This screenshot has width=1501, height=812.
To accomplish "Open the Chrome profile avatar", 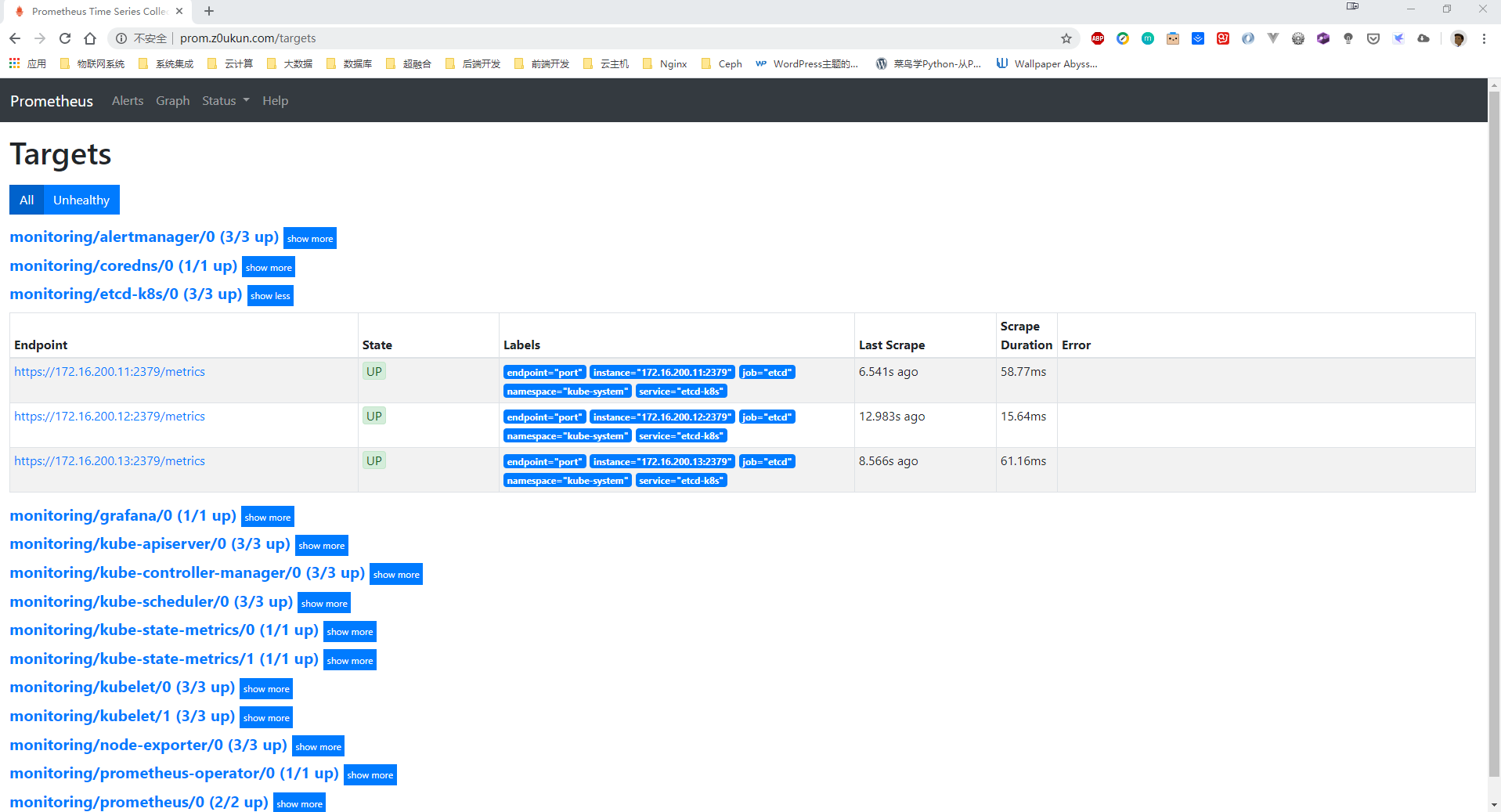I will click(x=1458, y=38).
